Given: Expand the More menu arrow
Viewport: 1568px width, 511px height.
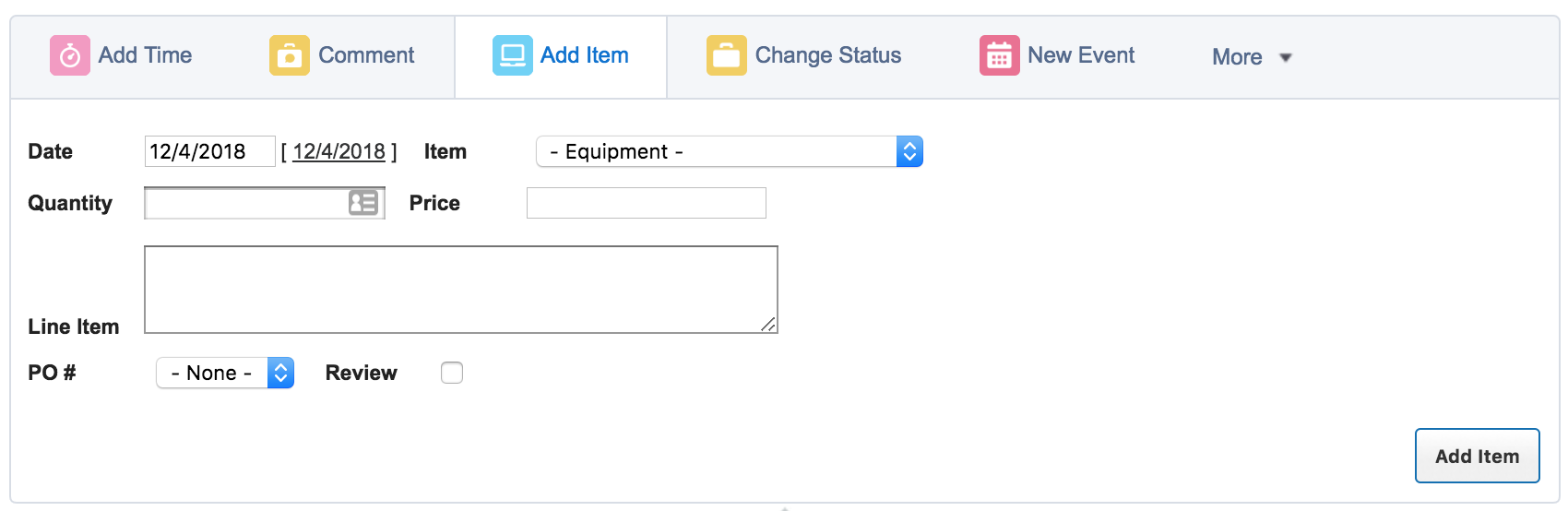Looking at the screenshot, I should point(1286,57).
